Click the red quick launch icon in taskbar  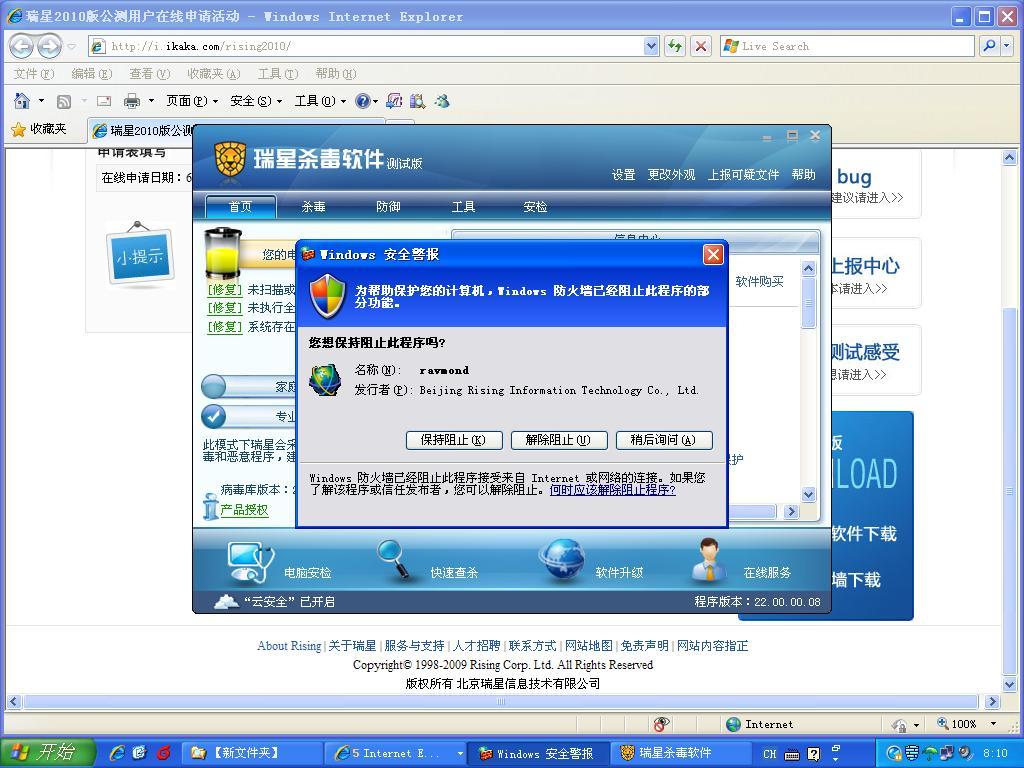point(163,753)
